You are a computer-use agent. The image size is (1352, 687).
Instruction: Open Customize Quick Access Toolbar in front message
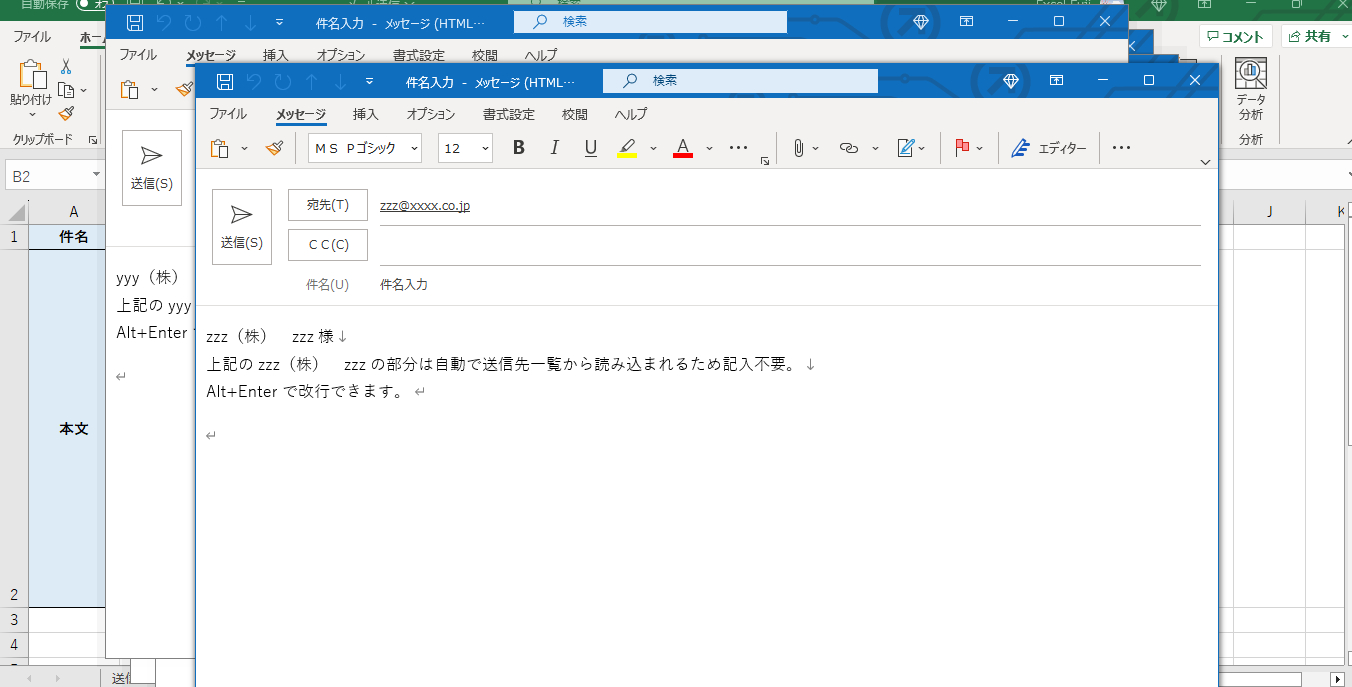tap(369, 81)
